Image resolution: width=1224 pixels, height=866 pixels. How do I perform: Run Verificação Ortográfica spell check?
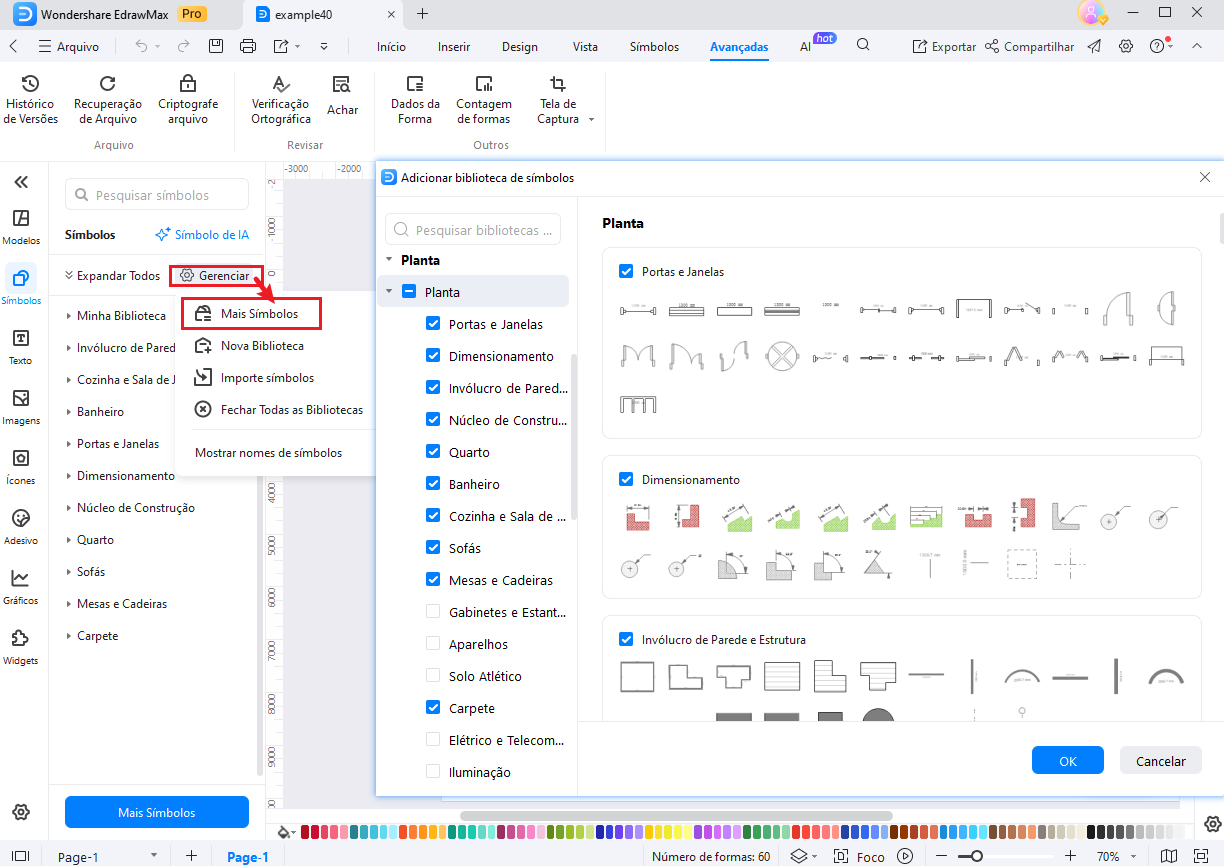pos(281,100)
